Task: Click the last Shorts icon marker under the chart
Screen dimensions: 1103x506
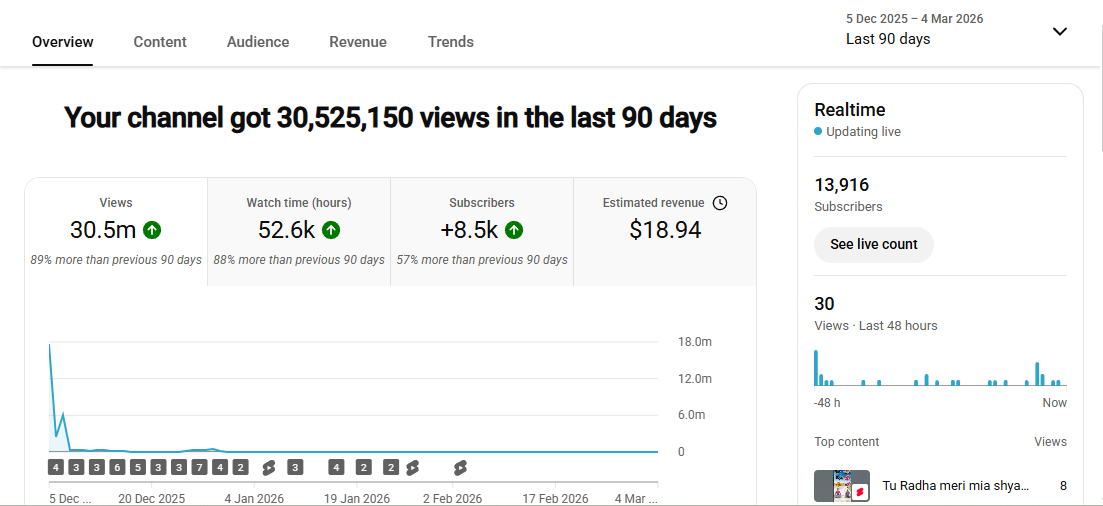Action: click(x=460, y=467)
